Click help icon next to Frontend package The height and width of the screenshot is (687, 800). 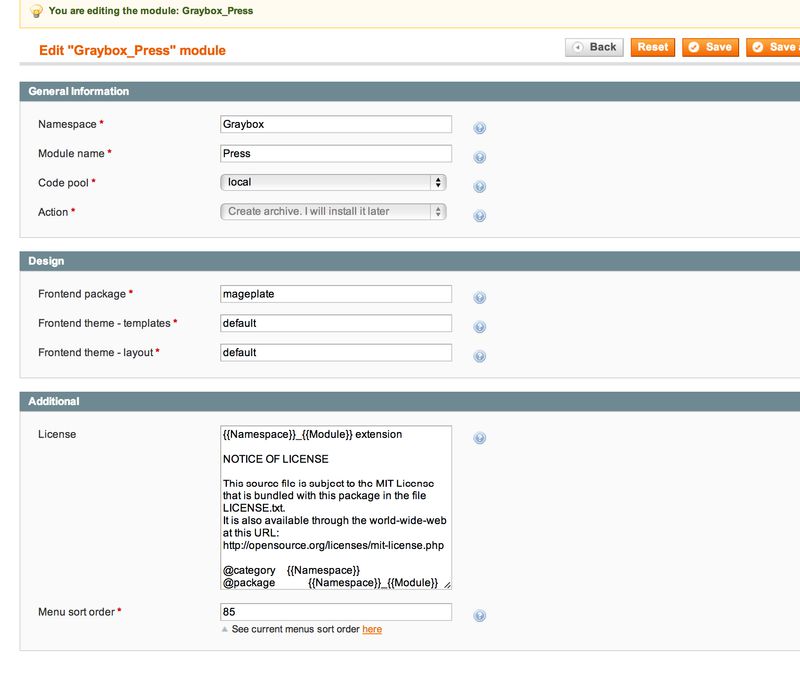[480, 298]
